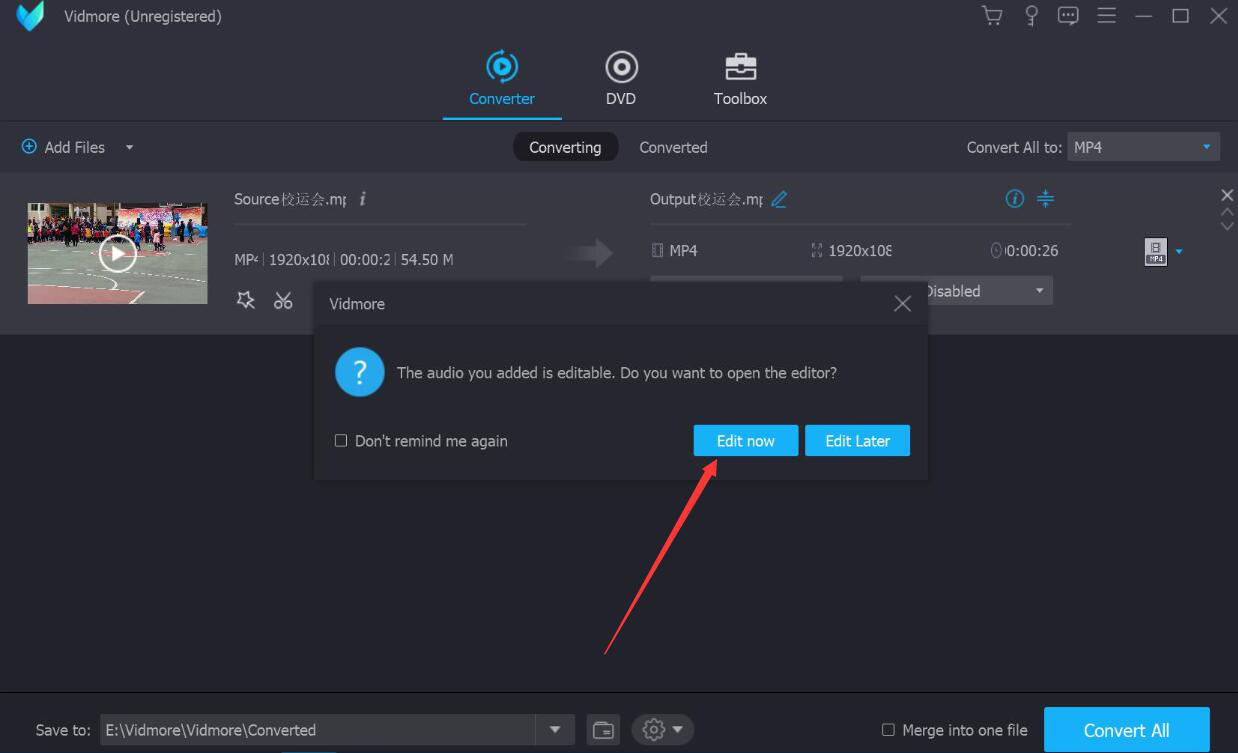Screen dimensions: 1238x753
Task: Expand the Convert All to MP4 dropdown
Action: click(1206, 147)
